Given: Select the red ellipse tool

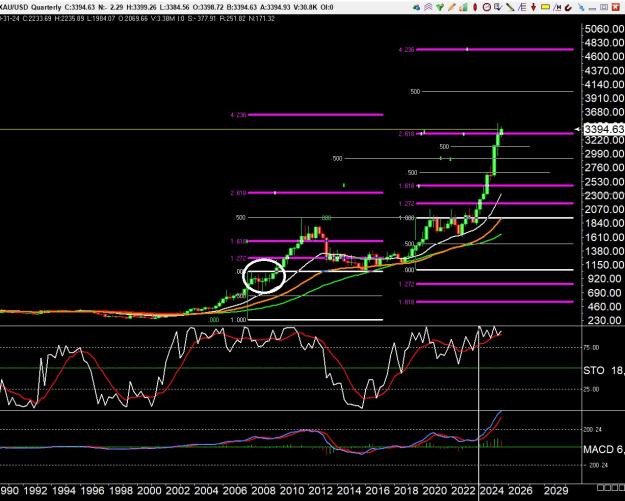Looking at the screenshot, I should [x=475, y=7].
